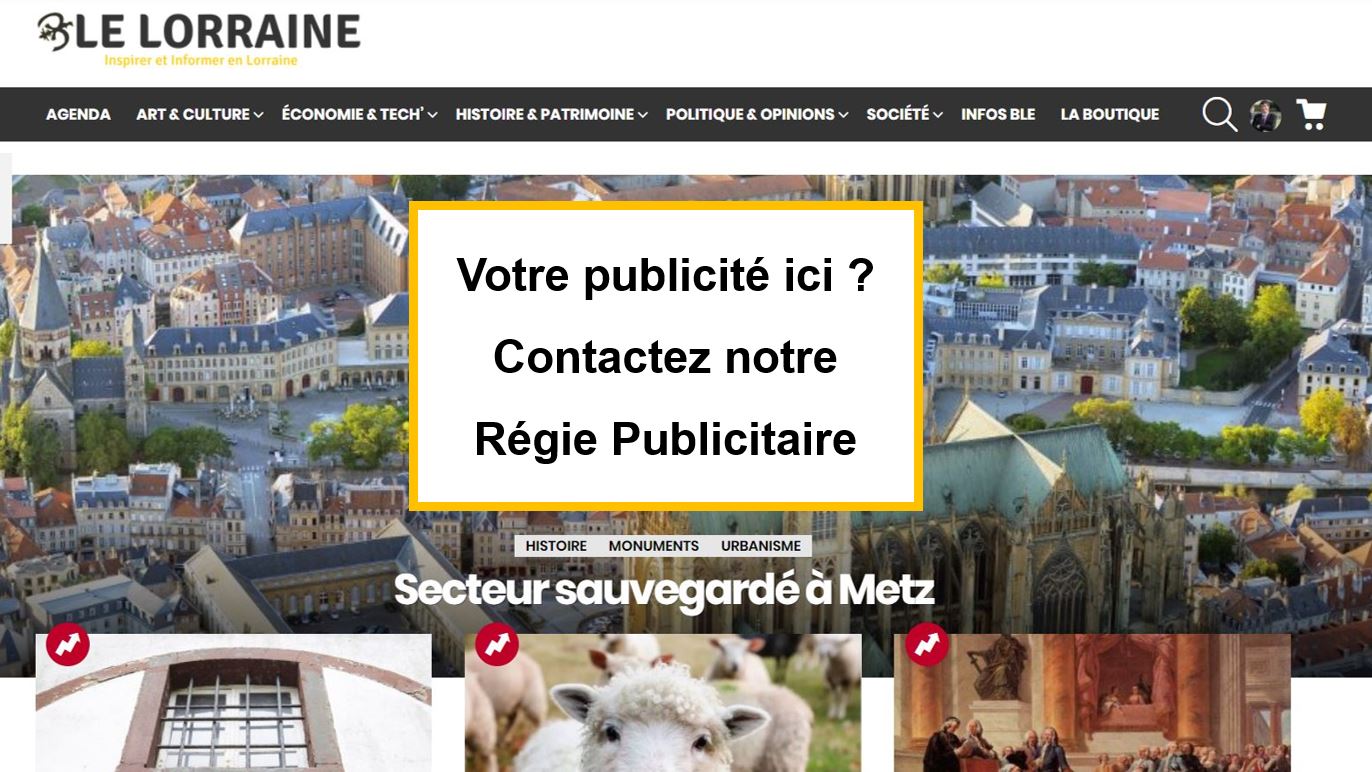Viewport: 1372px width, 772px height.
Task: Select the MONUMENTS category tag
Action: tap(654, 546)
